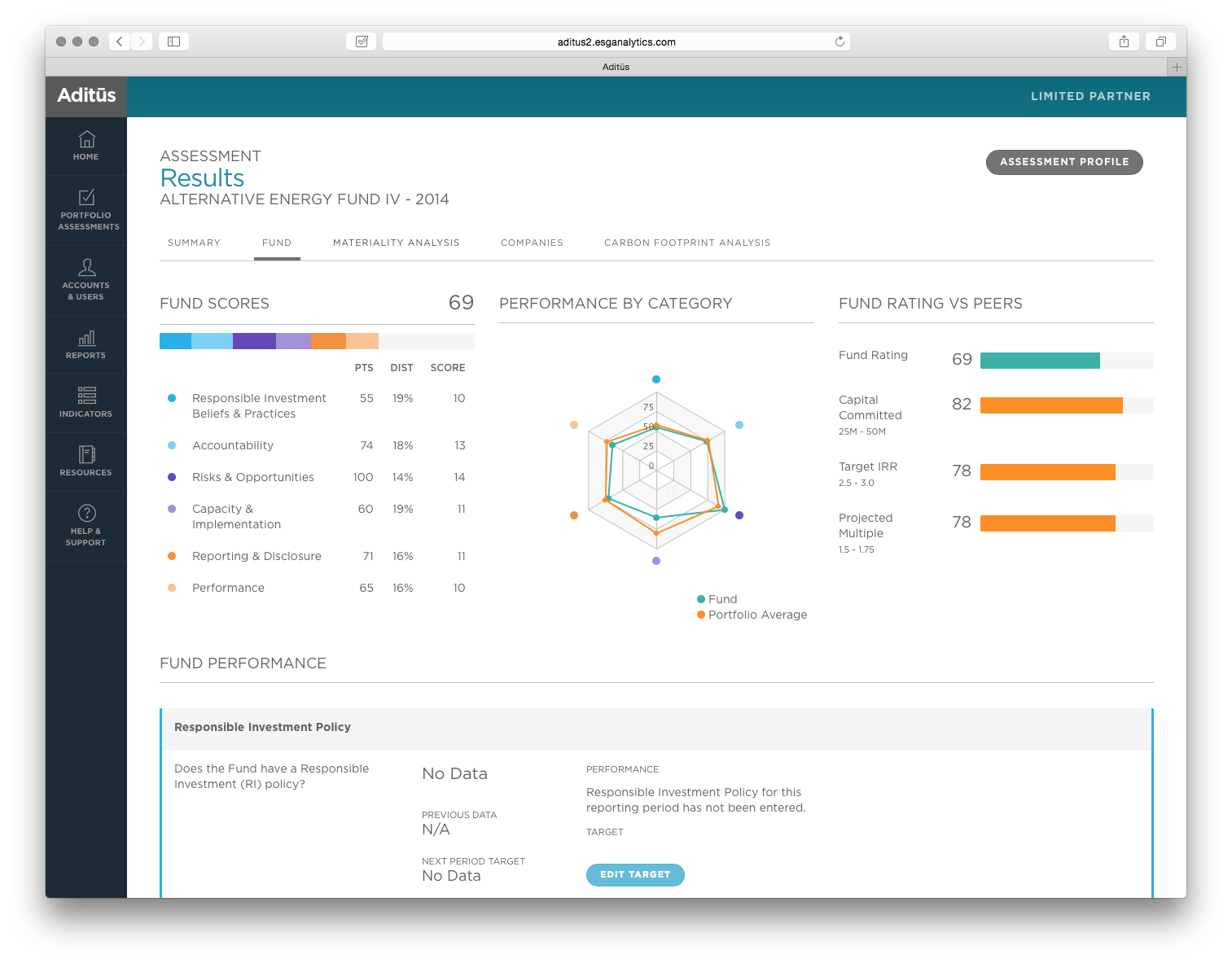
Task: Select the Fund tab
Action: (277, 243)
